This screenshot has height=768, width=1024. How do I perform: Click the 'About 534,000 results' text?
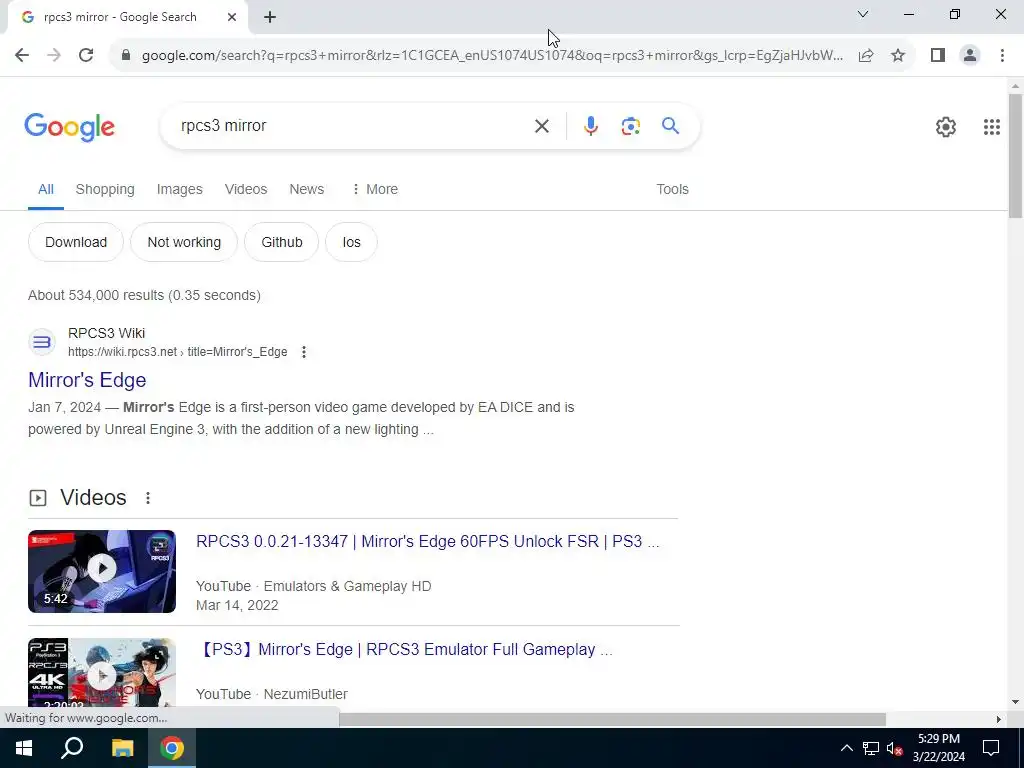tap(144, 295)
